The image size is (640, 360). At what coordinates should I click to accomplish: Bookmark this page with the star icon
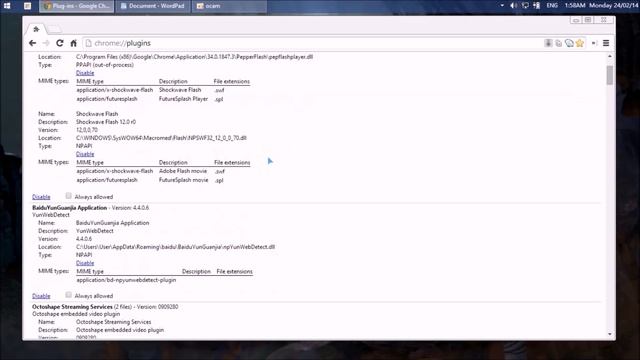click(x=580, y=43)
